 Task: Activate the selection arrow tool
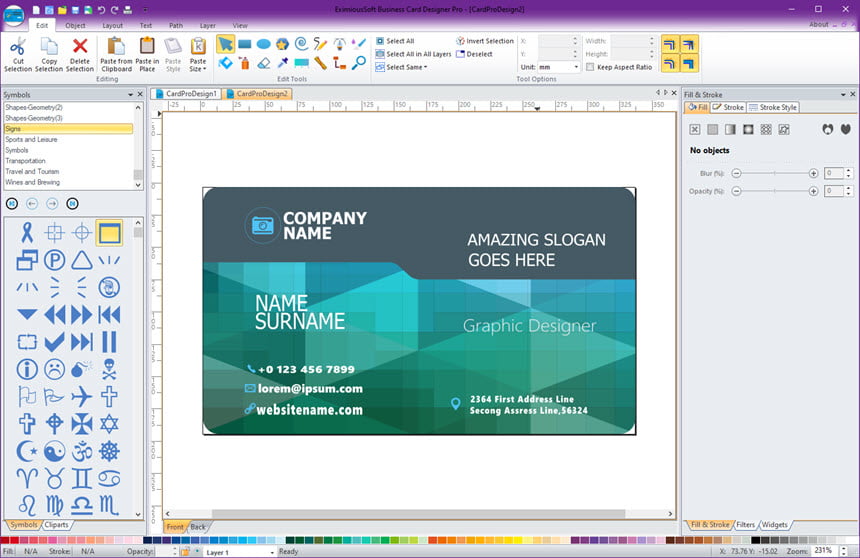pos(225,44)
